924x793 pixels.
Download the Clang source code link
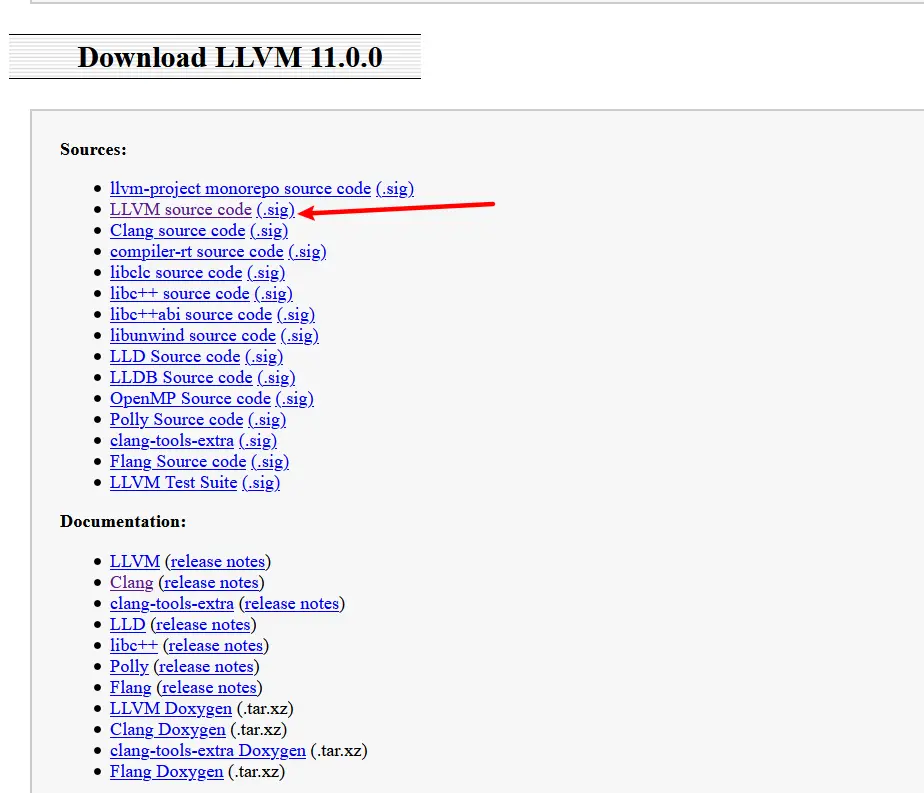tap(177, 230)
